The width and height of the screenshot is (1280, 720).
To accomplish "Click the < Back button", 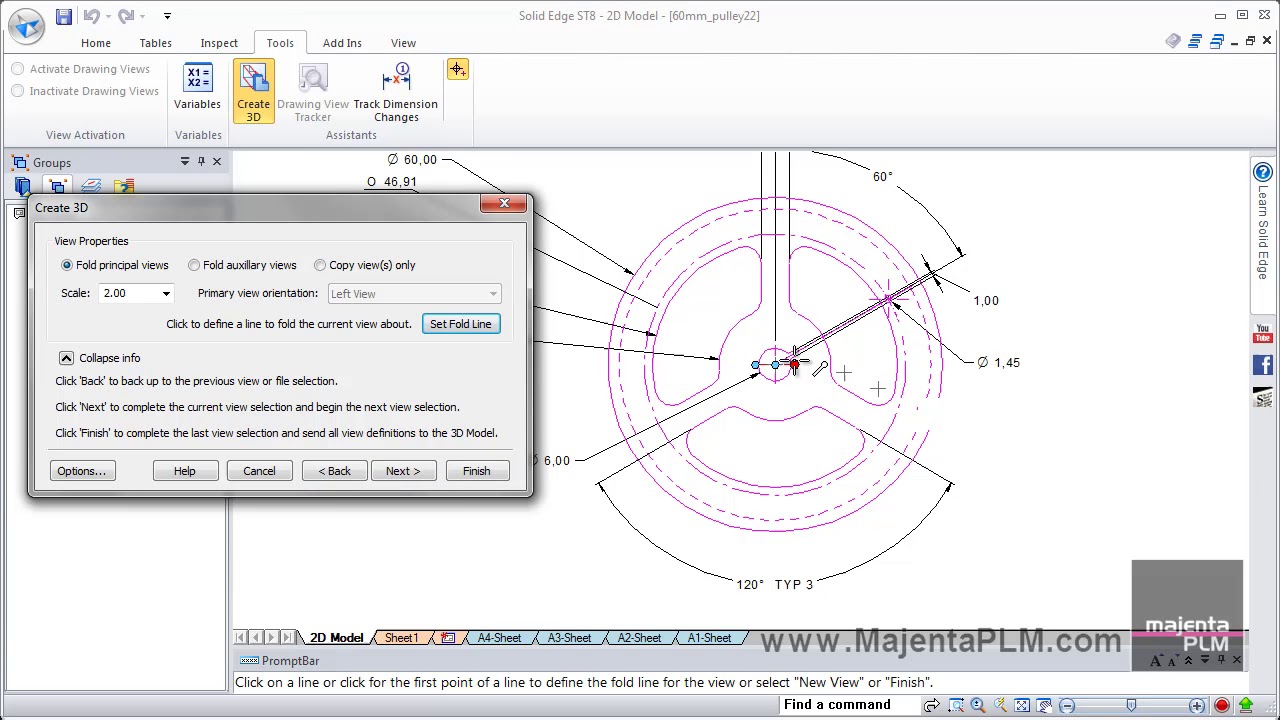I will (x=335, y=471).
